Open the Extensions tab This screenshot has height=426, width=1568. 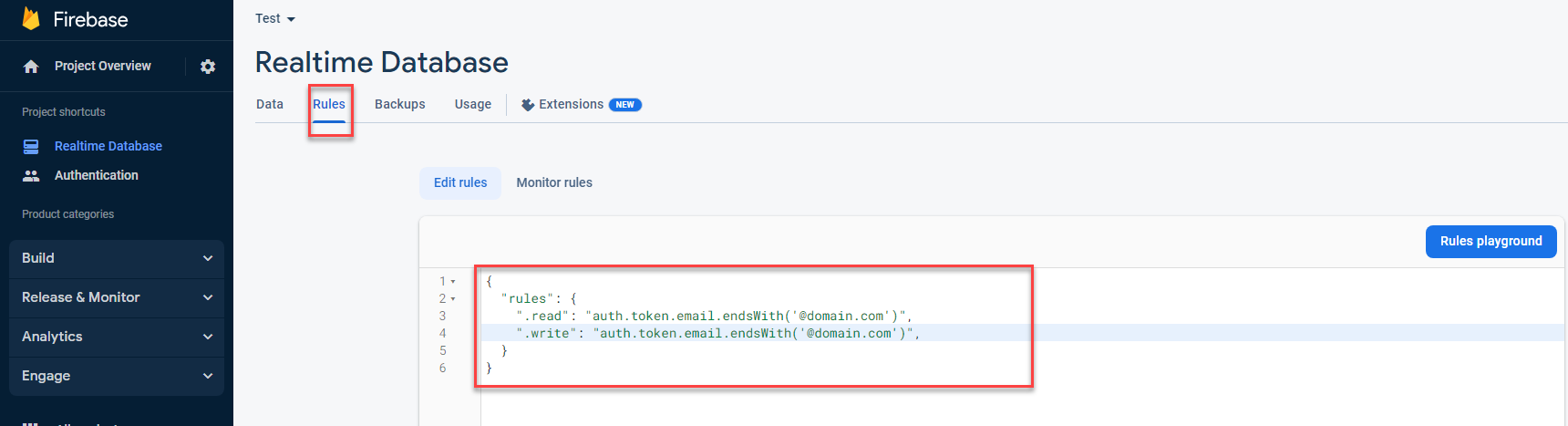(x=581, y=104)
